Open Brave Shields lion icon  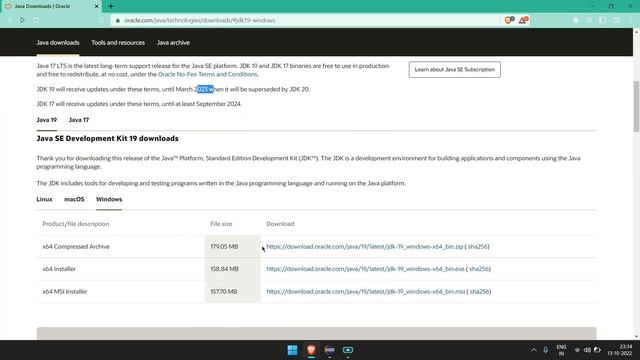[509, 20]
